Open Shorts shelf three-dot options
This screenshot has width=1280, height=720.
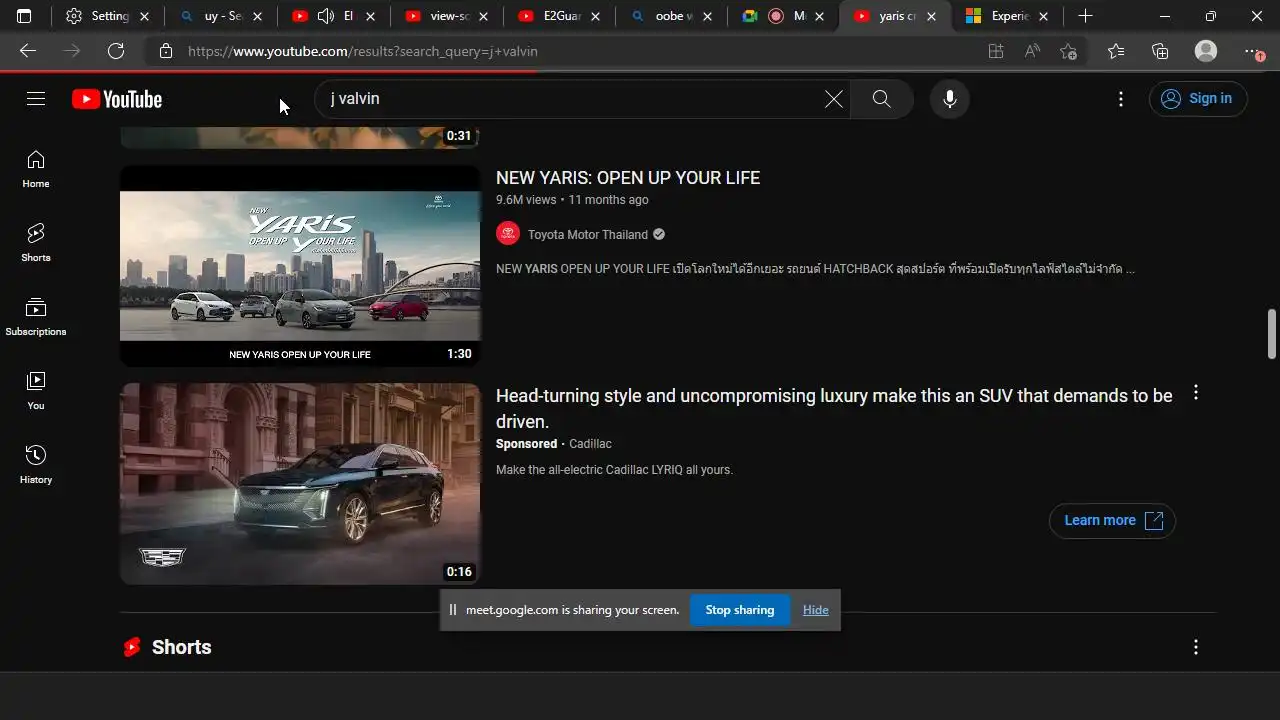(x=1196, y=647)
